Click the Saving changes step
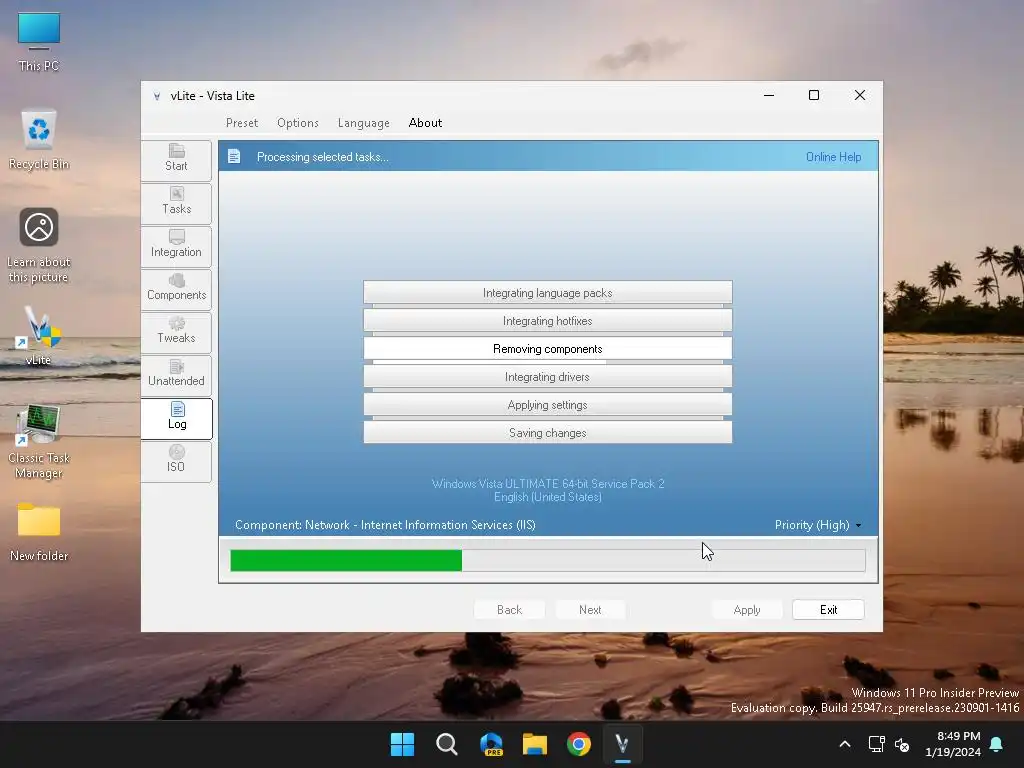Screen dimensions: 1024x768 click(547, 432)
